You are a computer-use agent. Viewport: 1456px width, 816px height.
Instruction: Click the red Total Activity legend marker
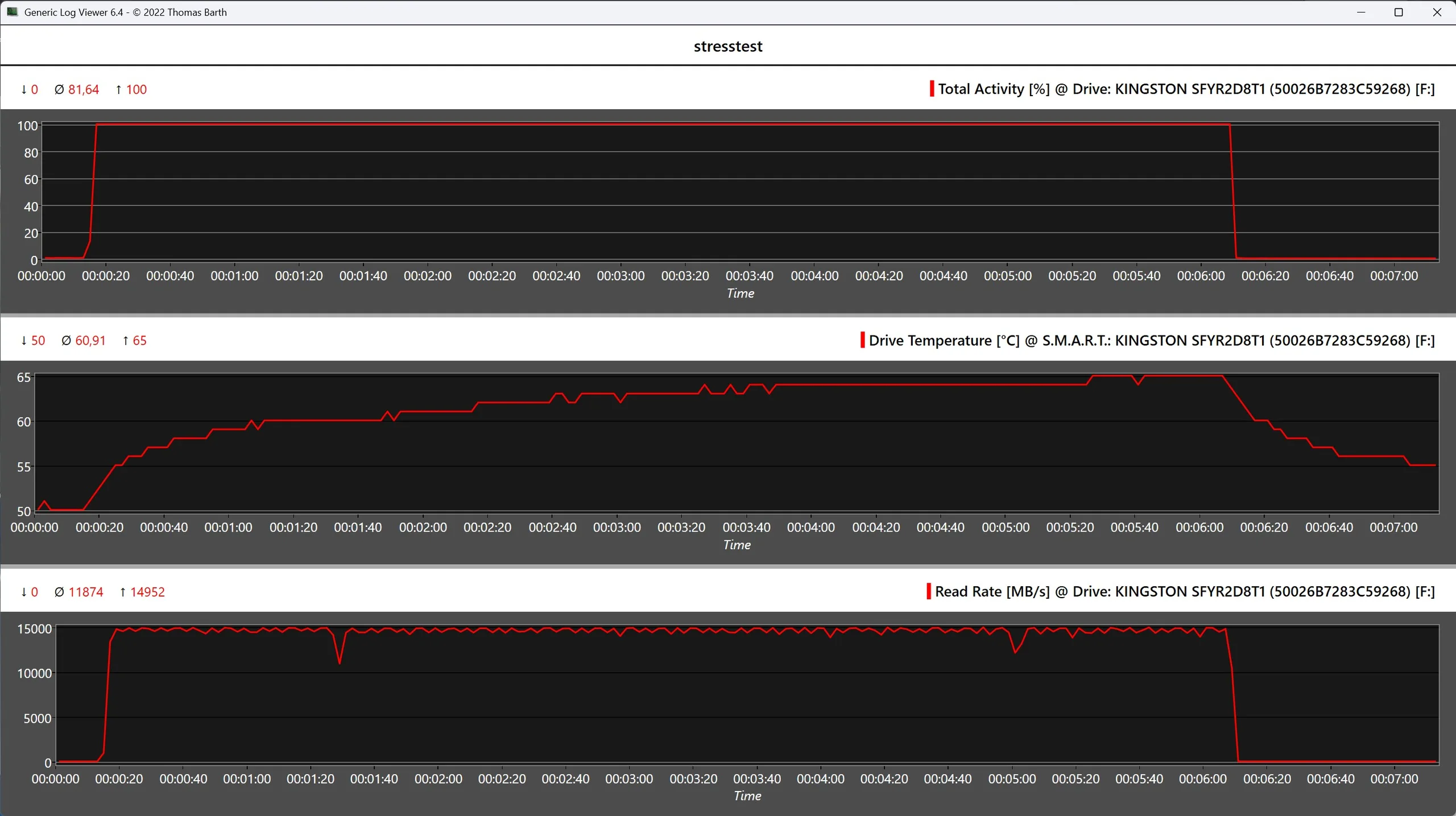coord(932,89)
